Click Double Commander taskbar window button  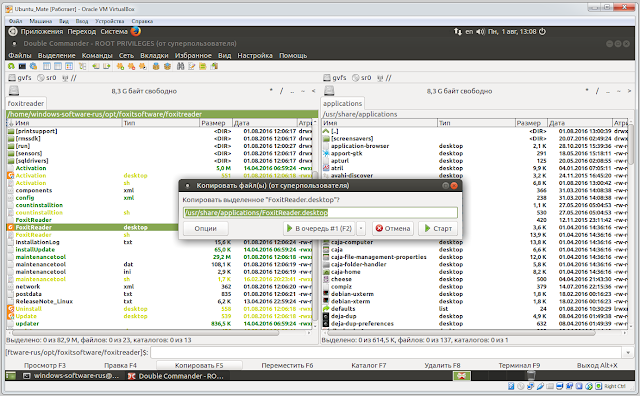176,376
